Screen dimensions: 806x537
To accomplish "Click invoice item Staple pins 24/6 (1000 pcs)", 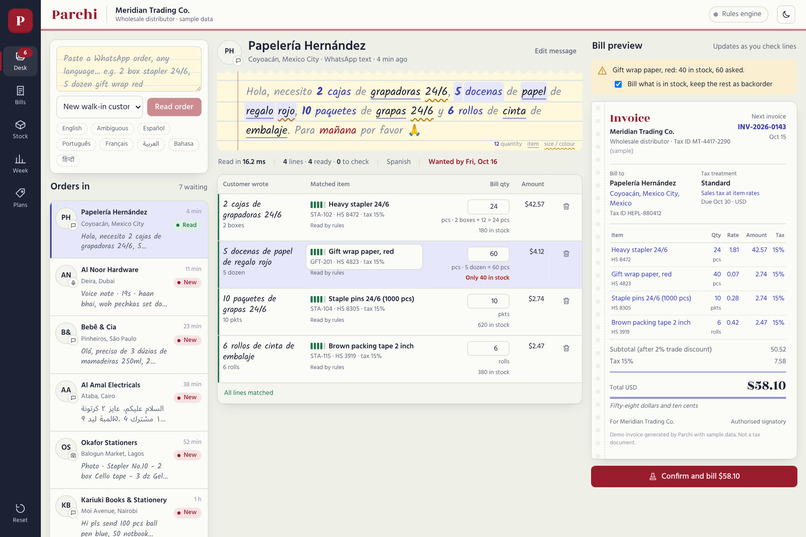I will click(651, 298).
